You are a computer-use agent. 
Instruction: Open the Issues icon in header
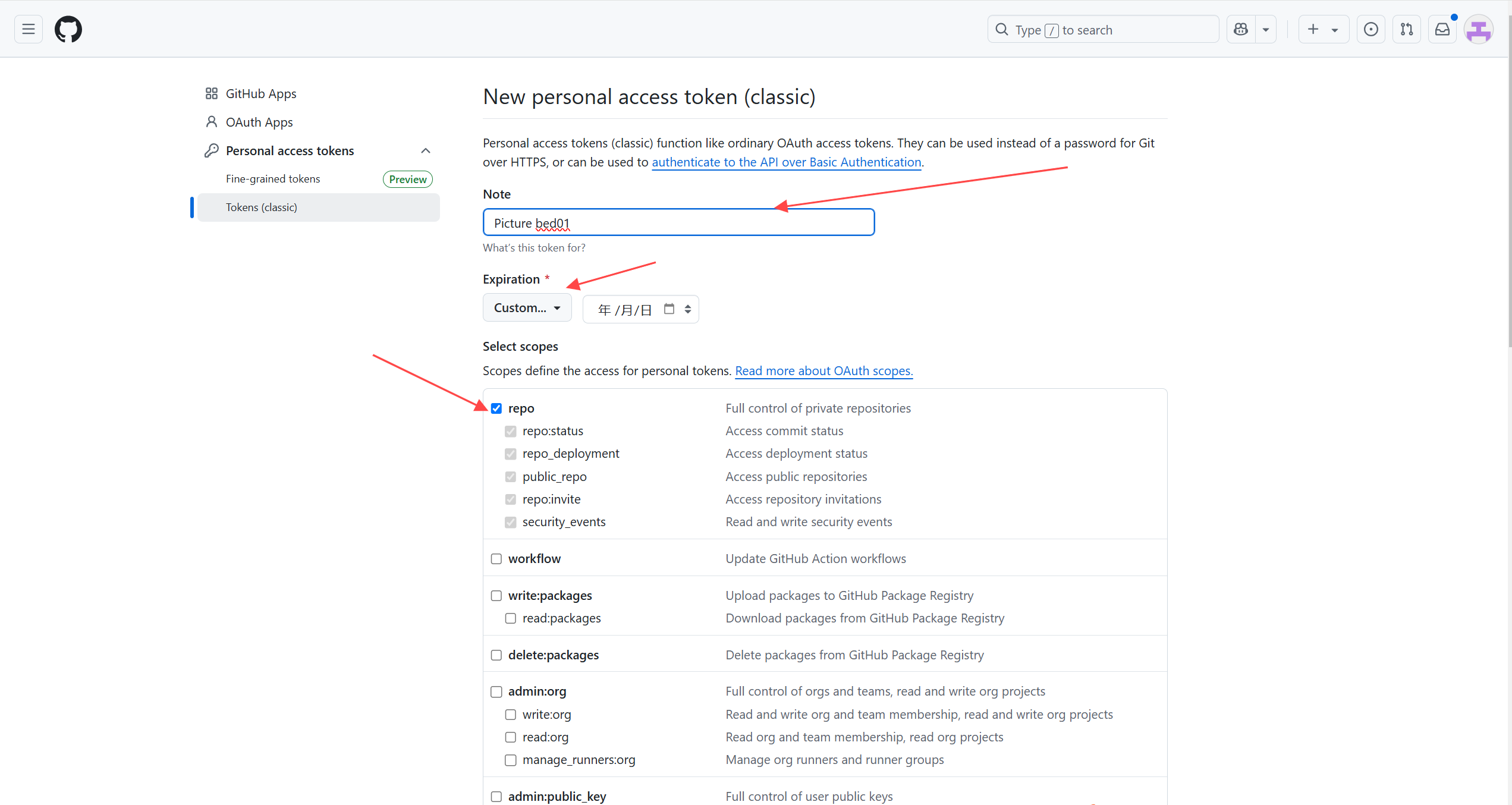coord(1371,29)
